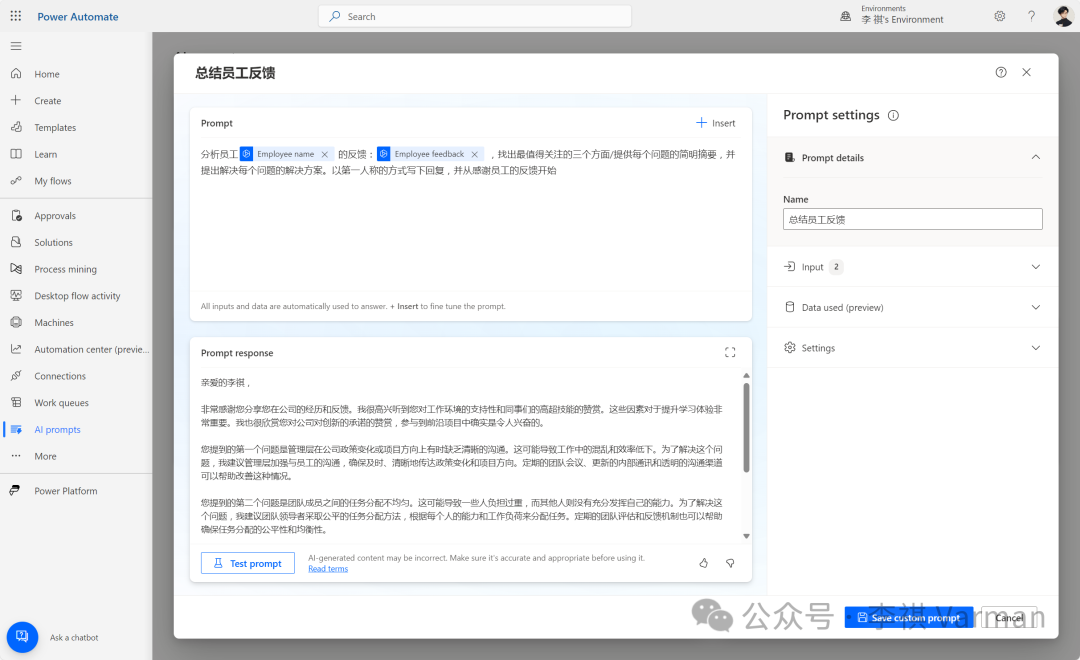Open the app launcher waffle icon

click(16, 16)
